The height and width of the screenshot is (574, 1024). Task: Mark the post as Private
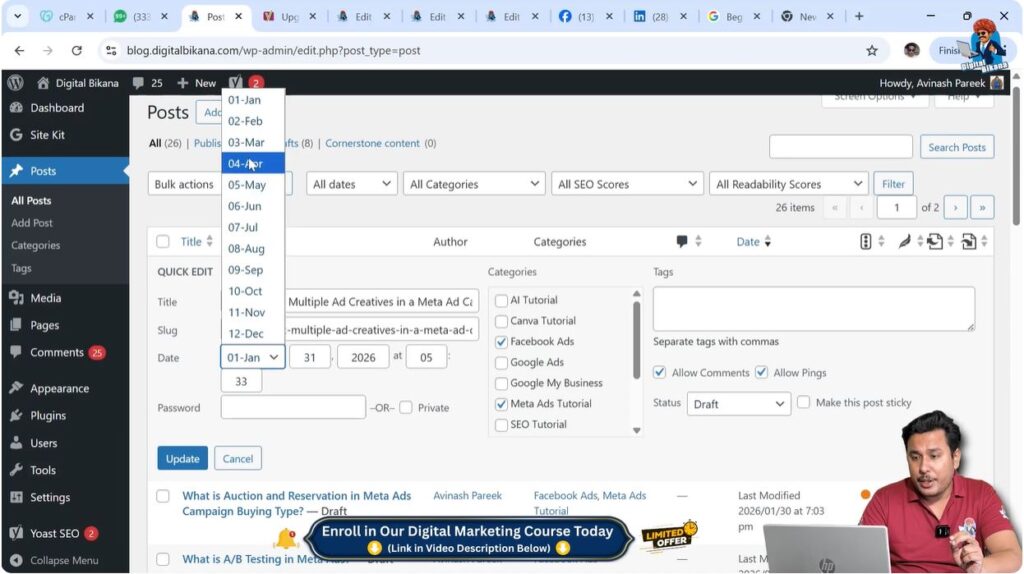(406, 407)
